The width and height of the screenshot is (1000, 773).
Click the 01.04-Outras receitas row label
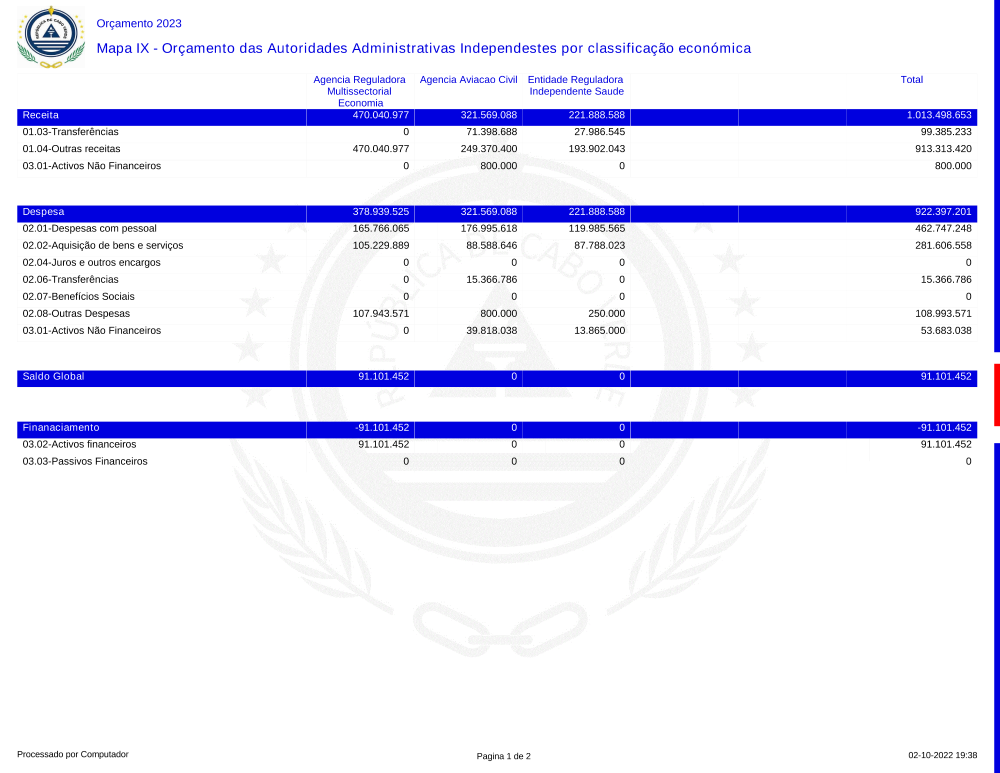click(71, 149)
